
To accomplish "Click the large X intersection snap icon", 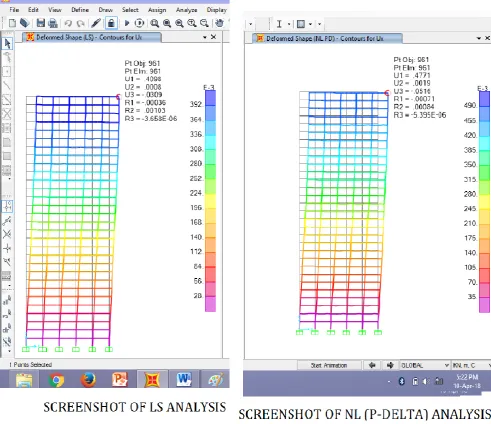I will coord(7,234).
